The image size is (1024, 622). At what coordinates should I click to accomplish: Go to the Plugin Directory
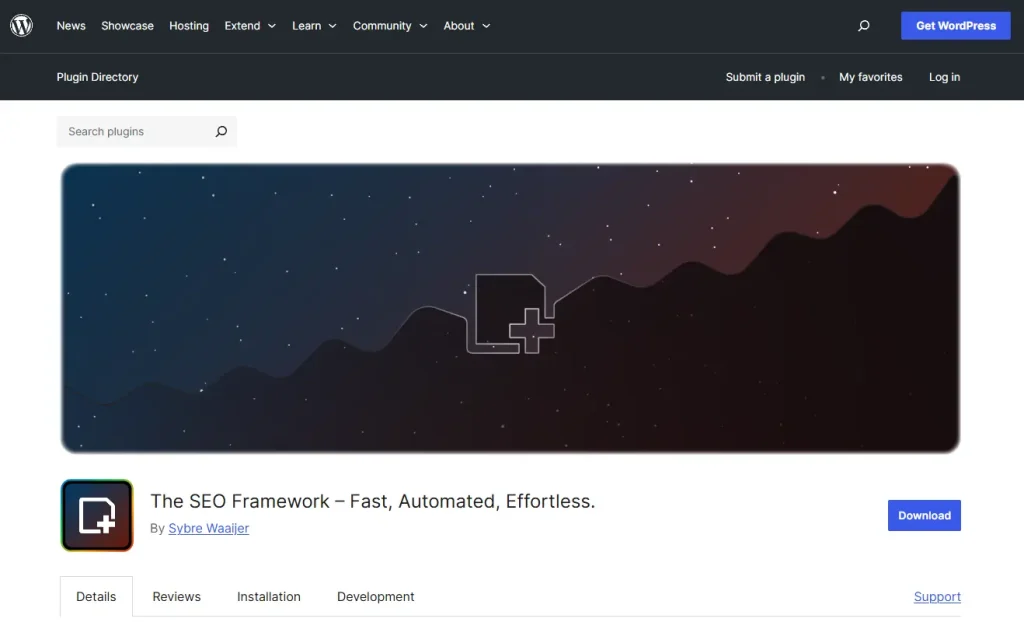(x=97, y=77)
